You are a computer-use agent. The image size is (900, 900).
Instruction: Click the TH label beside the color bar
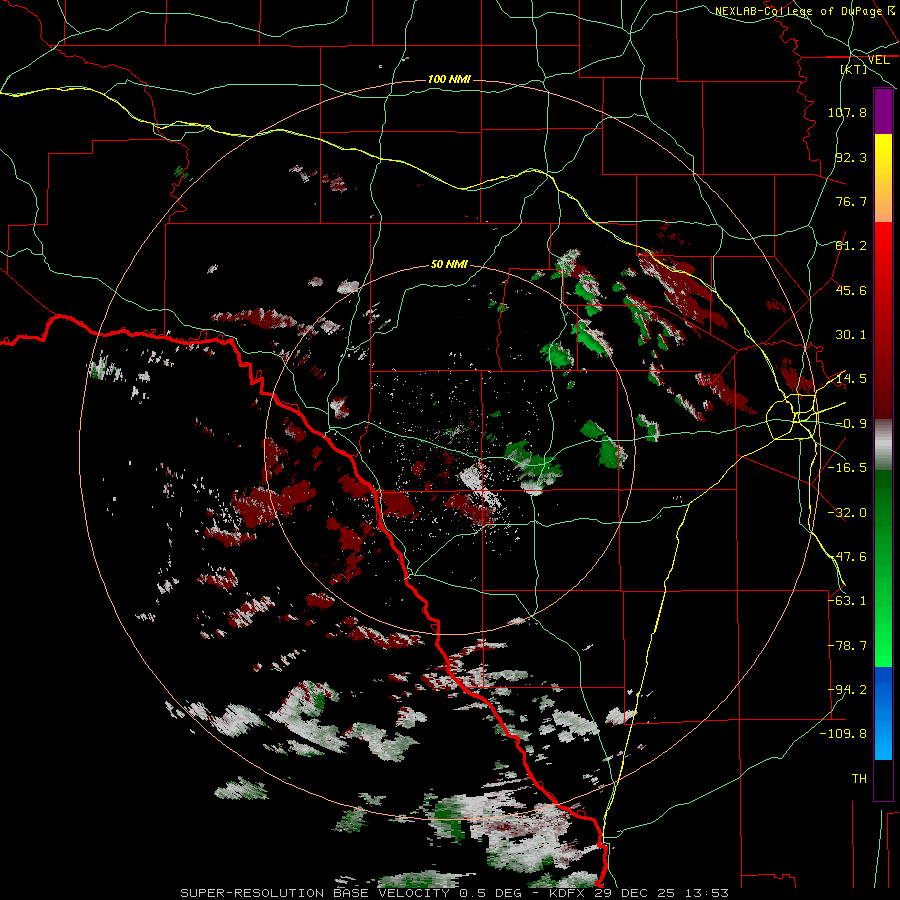pos(859,779)
